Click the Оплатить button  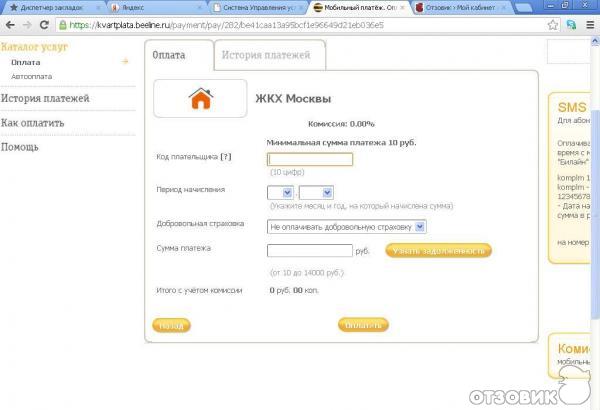362,325
